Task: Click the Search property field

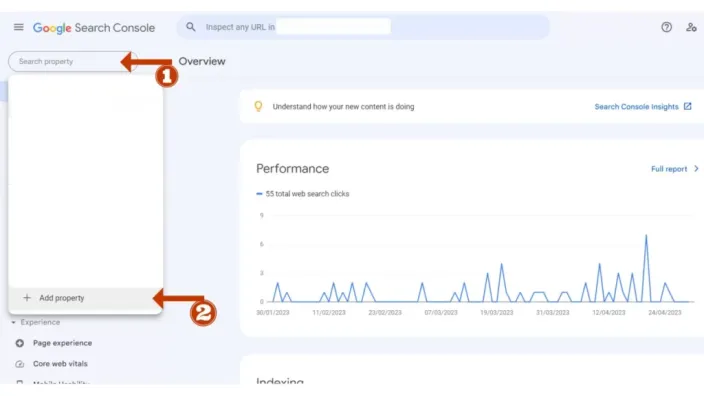Action: pos(72,62)
